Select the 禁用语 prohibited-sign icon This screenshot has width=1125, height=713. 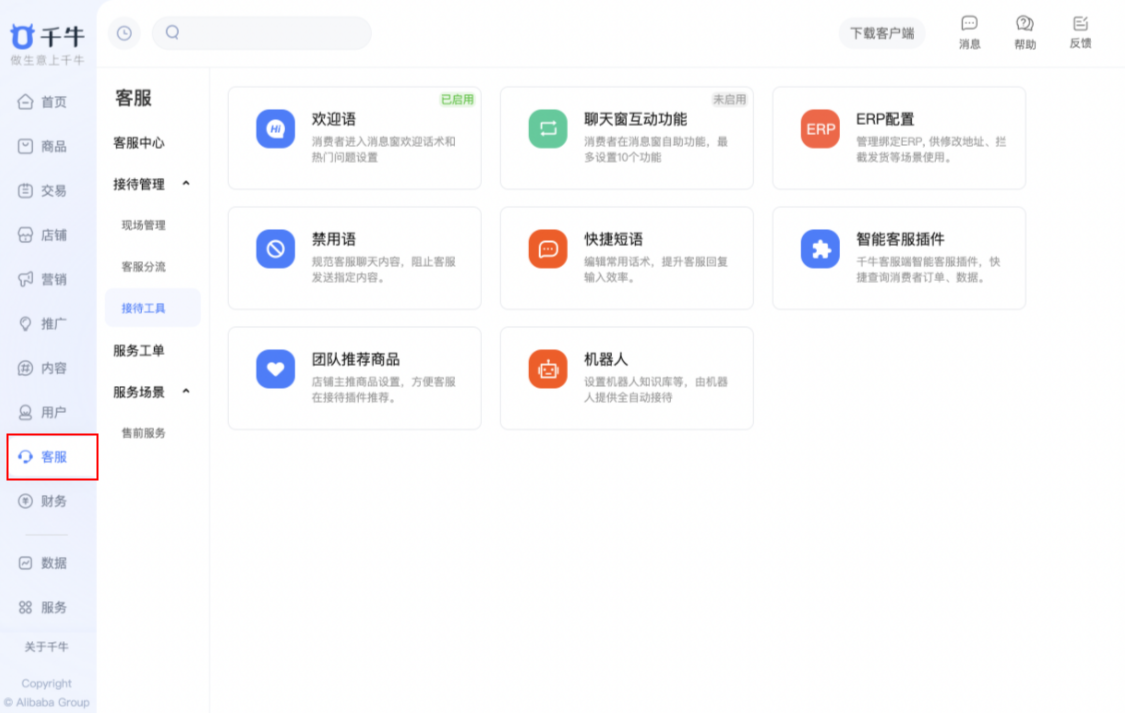click(x=275, y=249)
